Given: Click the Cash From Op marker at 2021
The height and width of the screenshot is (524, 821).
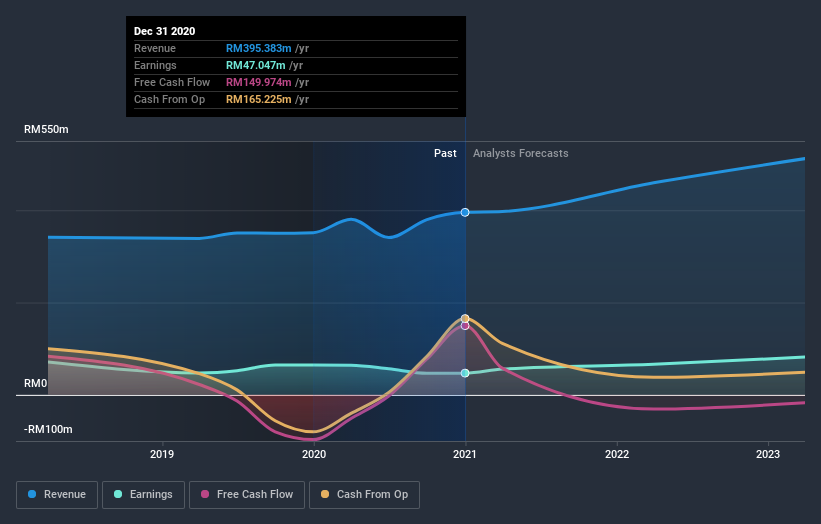Looking at the screenshot, I should pyautogui.click(x=465, y=318).
